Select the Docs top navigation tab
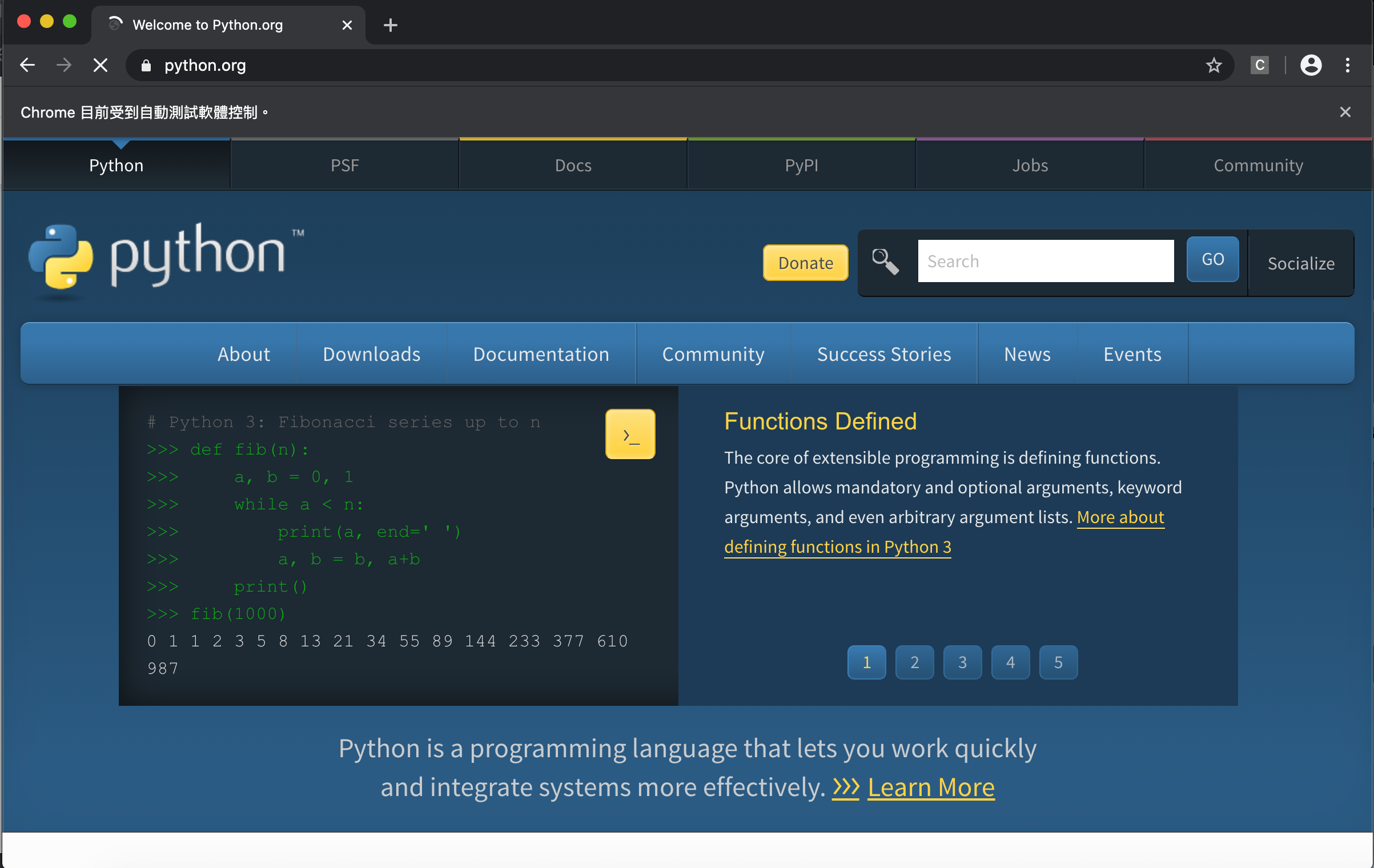 (573, 165)
